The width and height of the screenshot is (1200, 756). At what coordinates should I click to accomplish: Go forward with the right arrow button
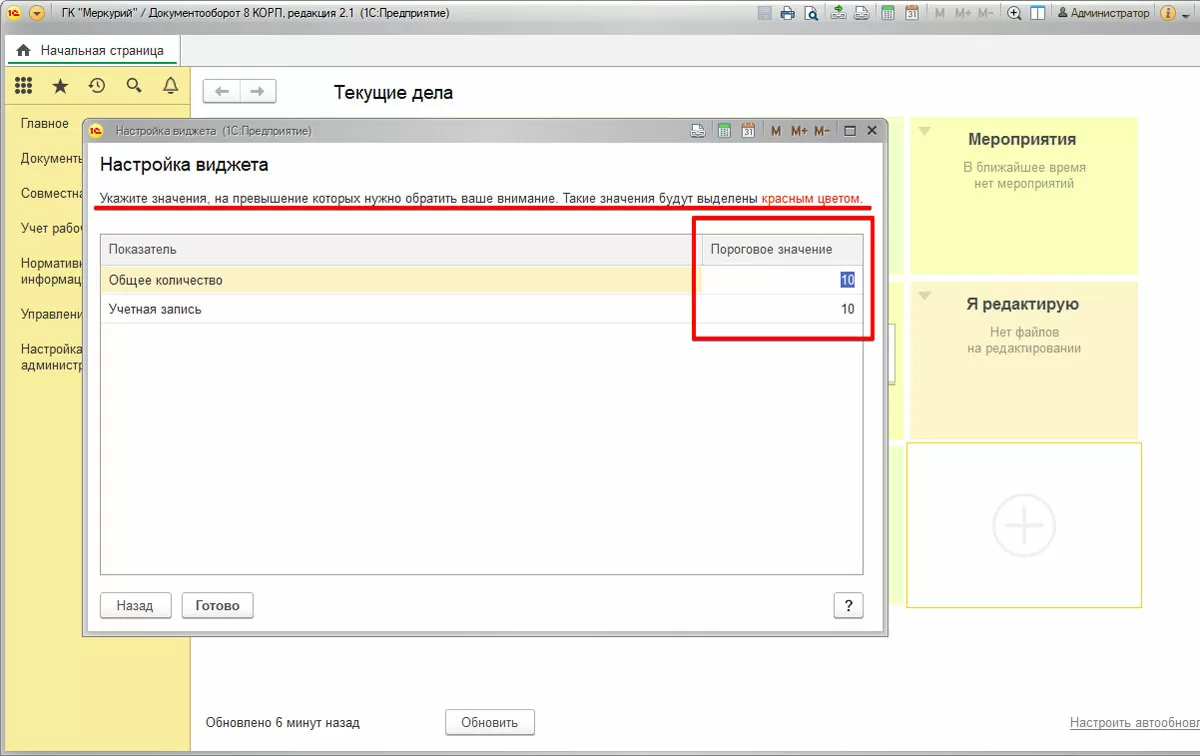(258, 92)
